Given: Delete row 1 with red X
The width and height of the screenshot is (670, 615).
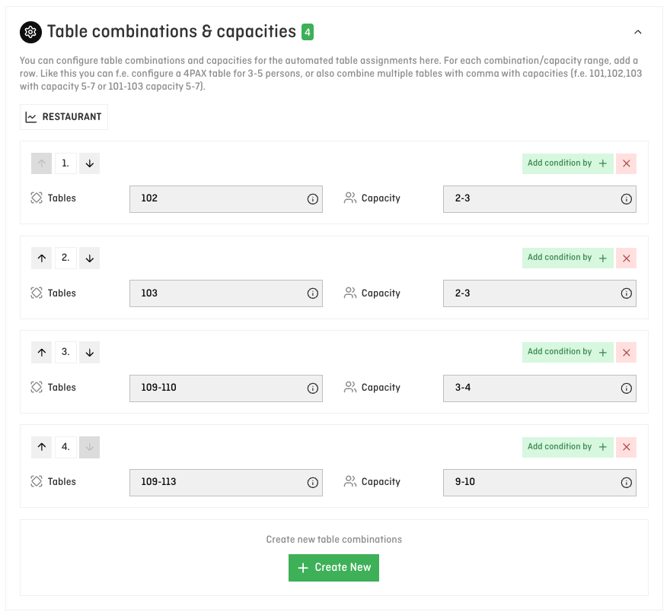Looking at the screenshot, I should [x=626, y=163].
